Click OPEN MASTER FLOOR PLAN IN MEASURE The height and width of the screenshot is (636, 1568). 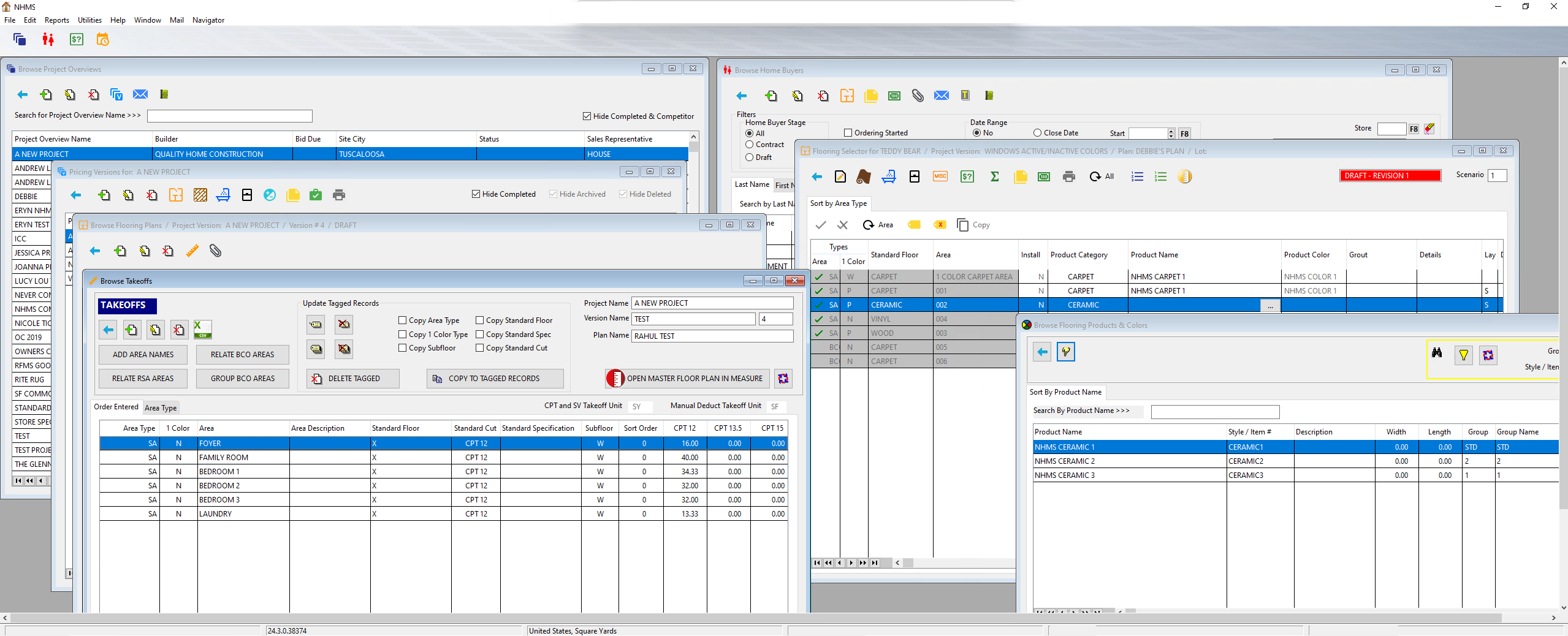tap(686, 378)
